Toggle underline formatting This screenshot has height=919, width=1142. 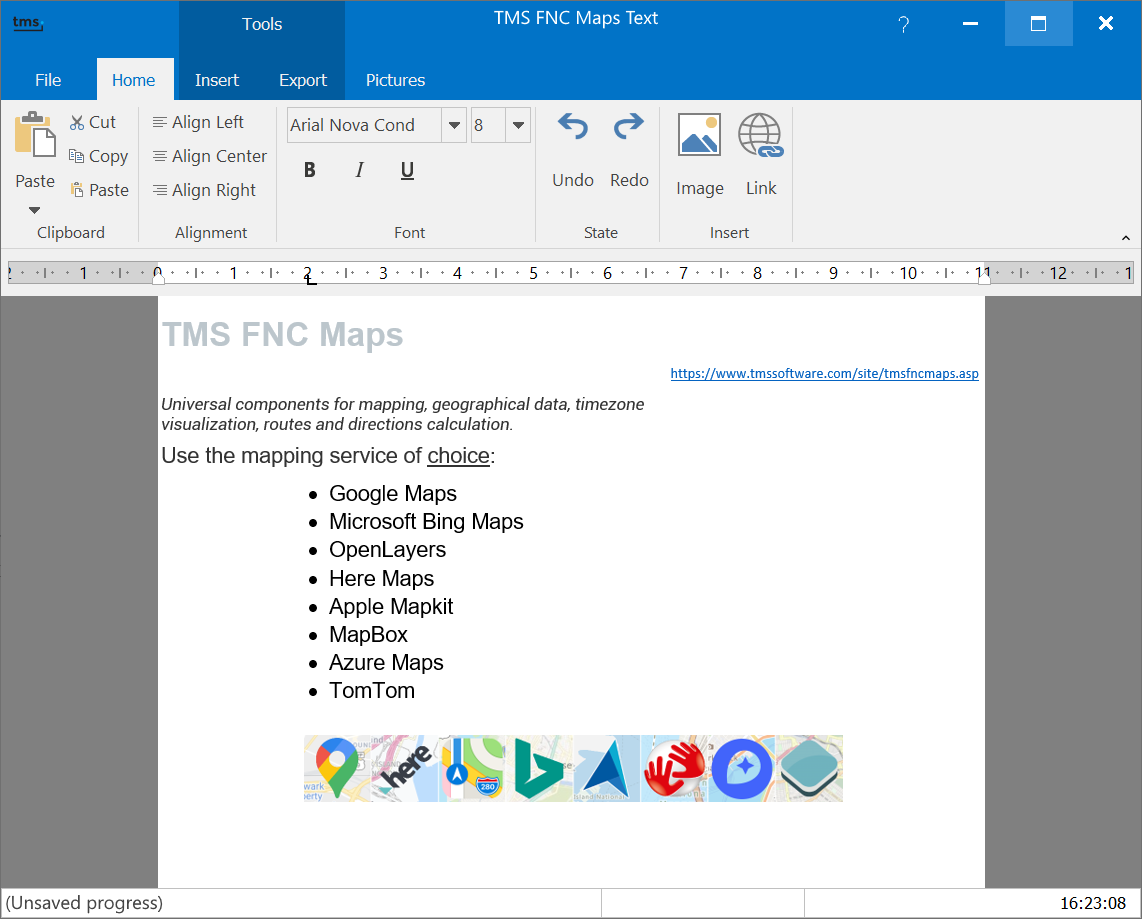click(x=406, y=170)
